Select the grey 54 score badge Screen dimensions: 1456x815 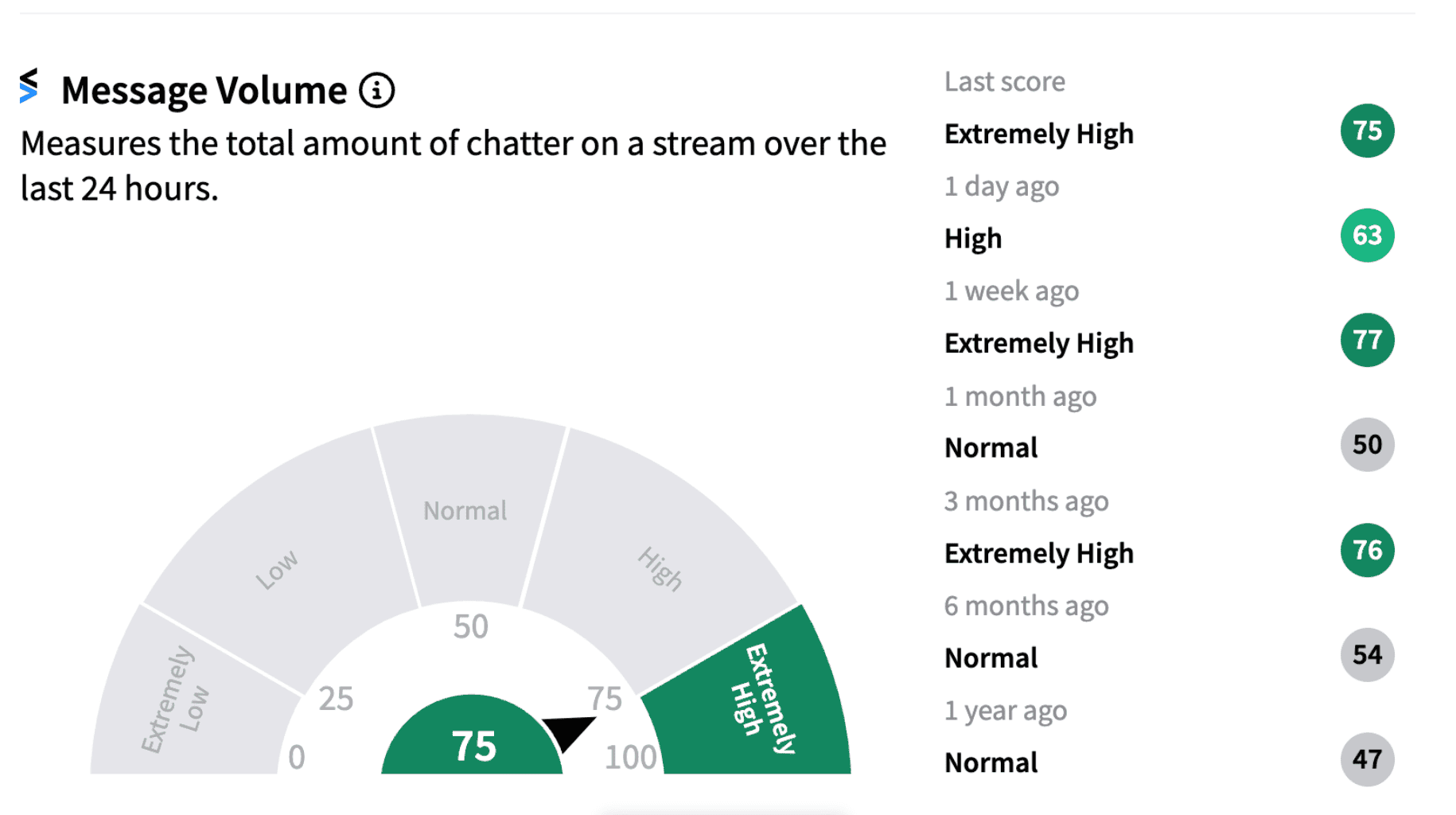(1367, 655)
